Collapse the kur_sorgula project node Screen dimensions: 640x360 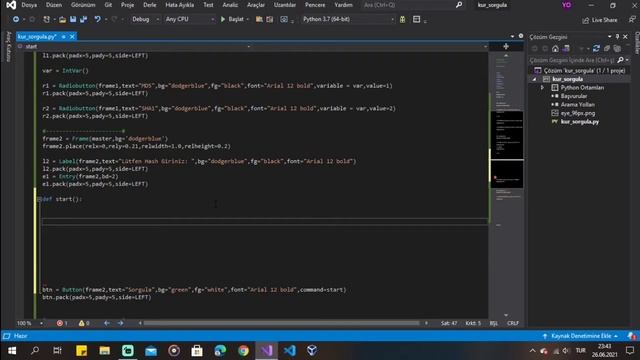[535, 79]
